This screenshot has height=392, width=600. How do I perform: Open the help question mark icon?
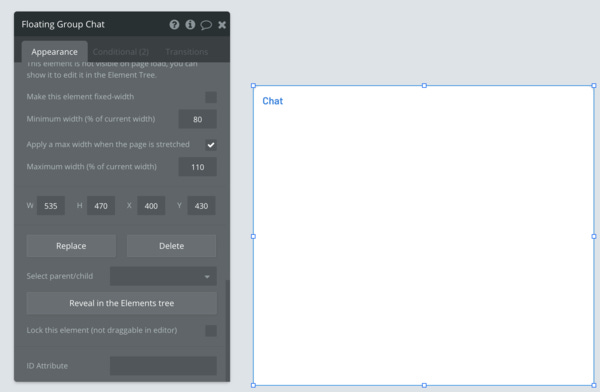coord(174,25)
